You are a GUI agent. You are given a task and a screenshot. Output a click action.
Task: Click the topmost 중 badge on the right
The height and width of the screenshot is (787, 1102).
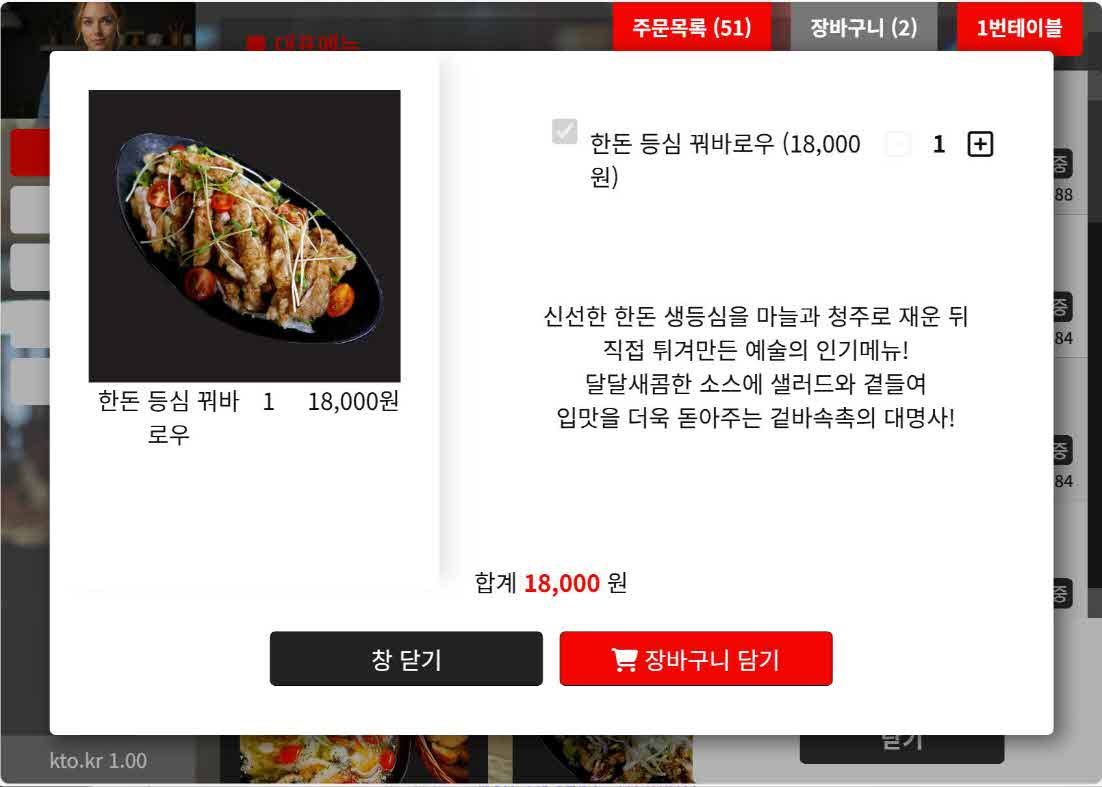point(1062,164)
